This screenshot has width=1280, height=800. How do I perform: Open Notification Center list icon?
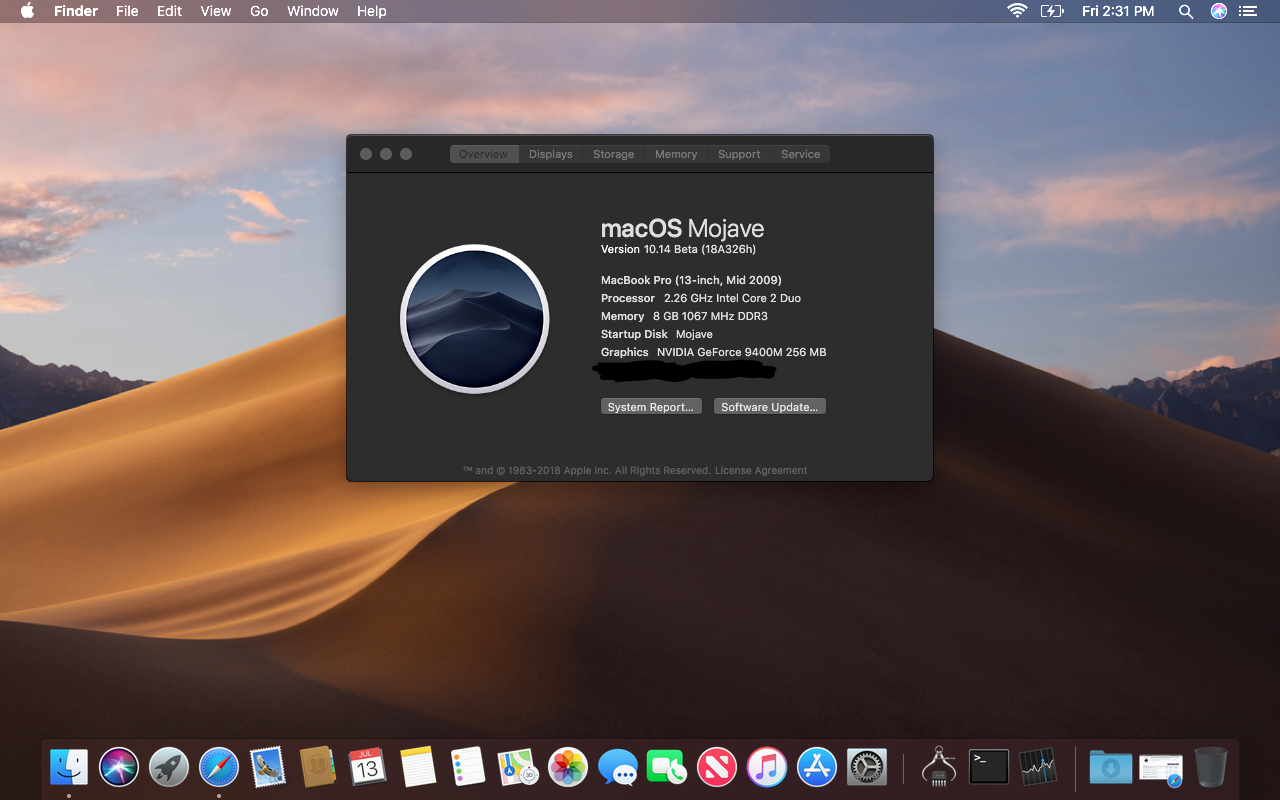(1247, 11)
